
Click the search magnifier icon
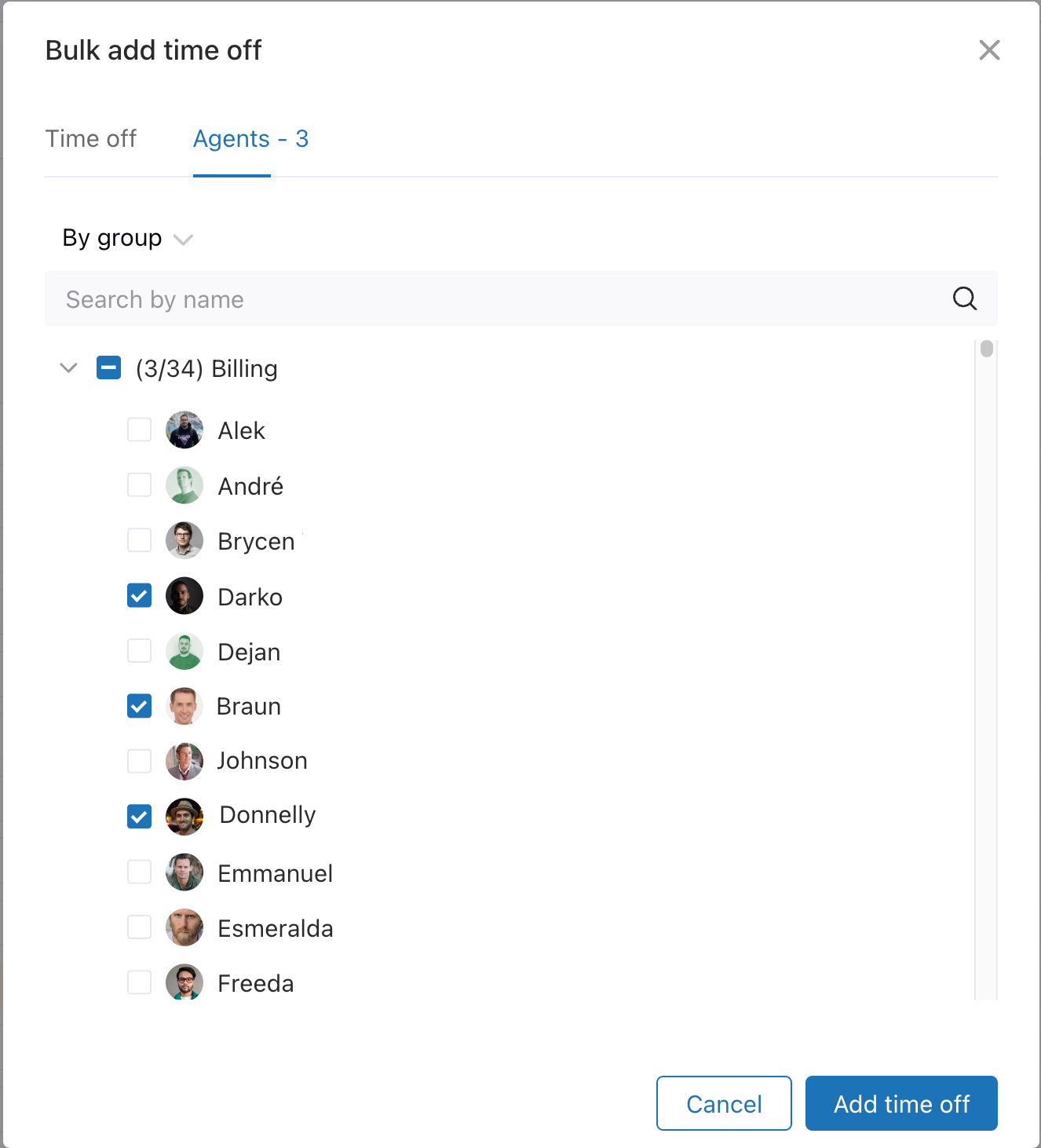tap(964, 298)
